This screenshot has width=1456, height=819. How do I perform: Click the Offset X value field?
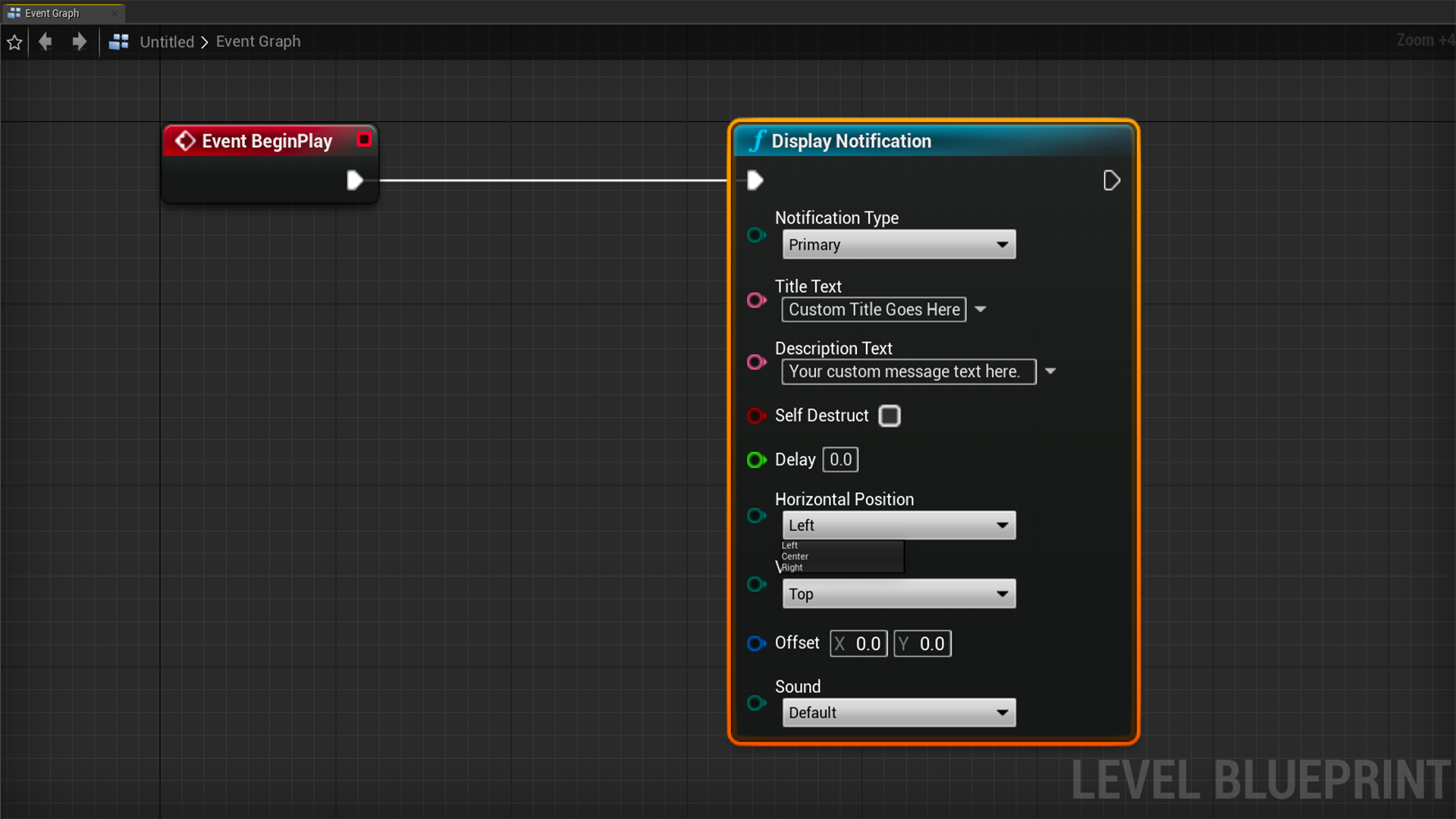point(858,644)
